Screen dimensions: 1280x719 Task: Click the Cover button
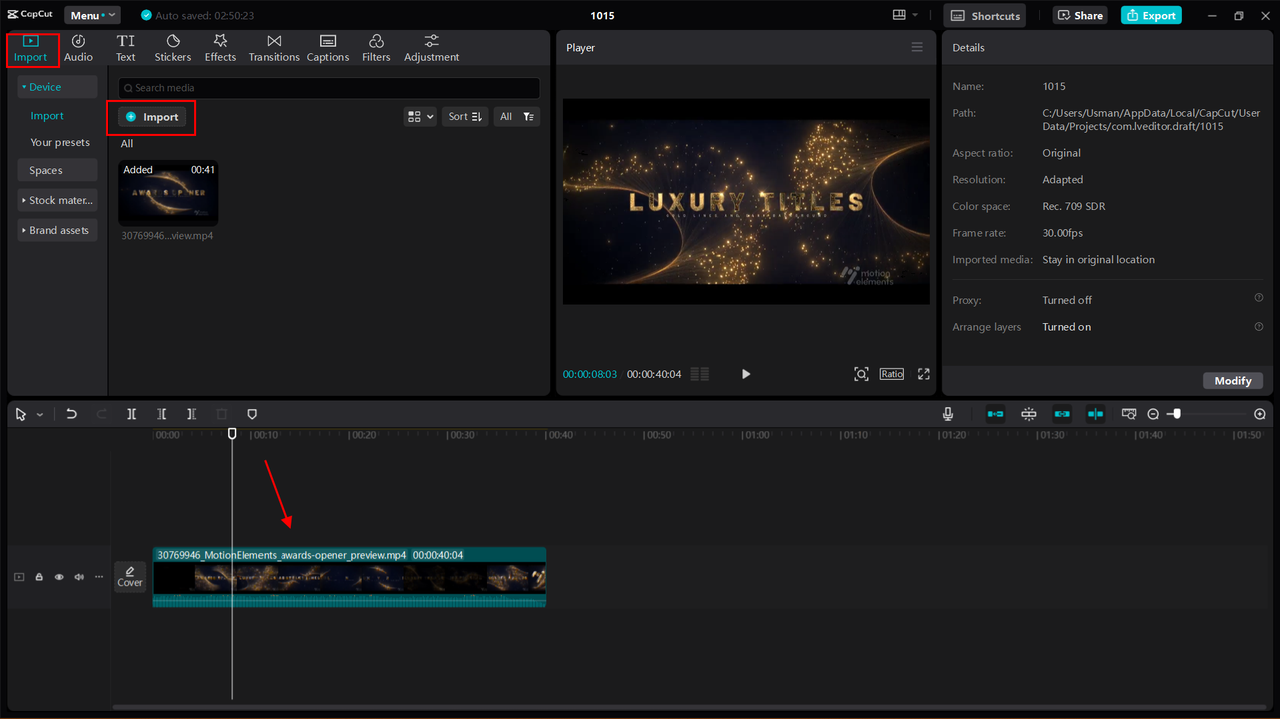[x=130, y=577]
